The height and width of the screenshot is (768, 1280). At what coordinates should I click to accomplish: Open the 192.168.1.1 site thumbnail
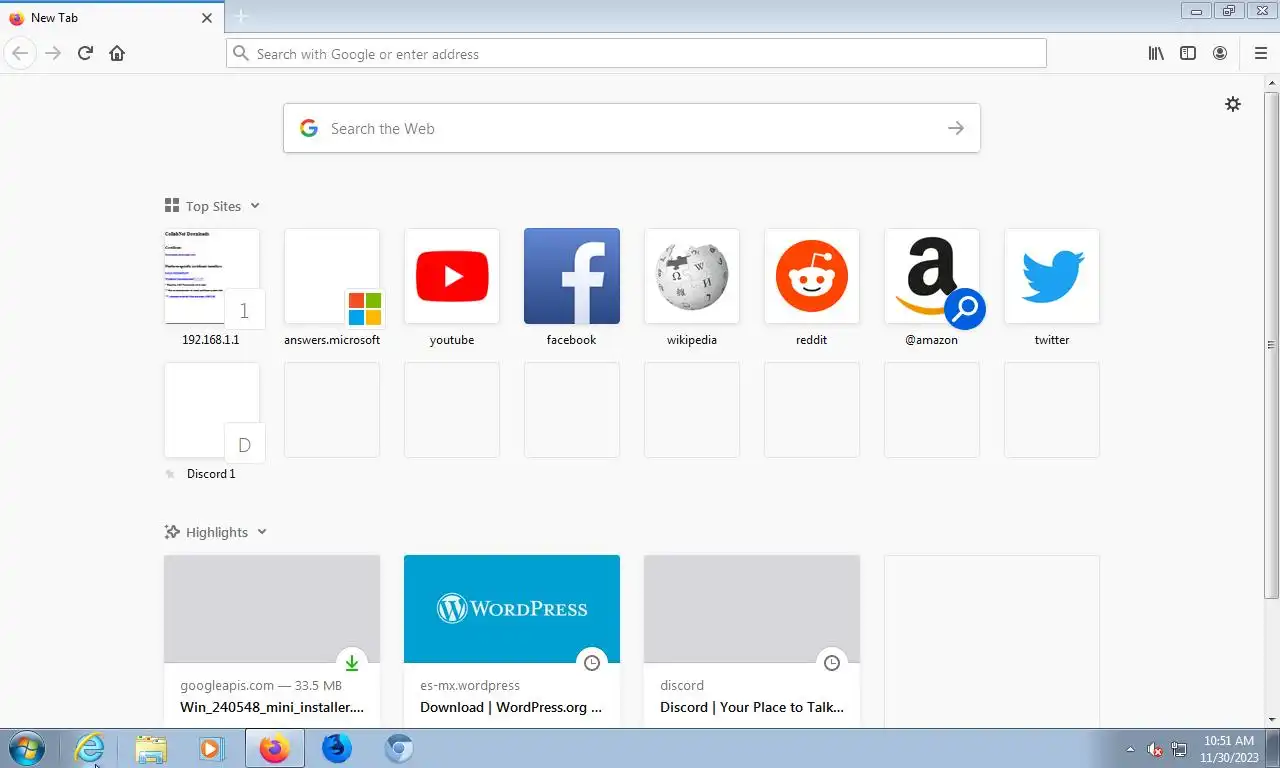coord(212,276)
